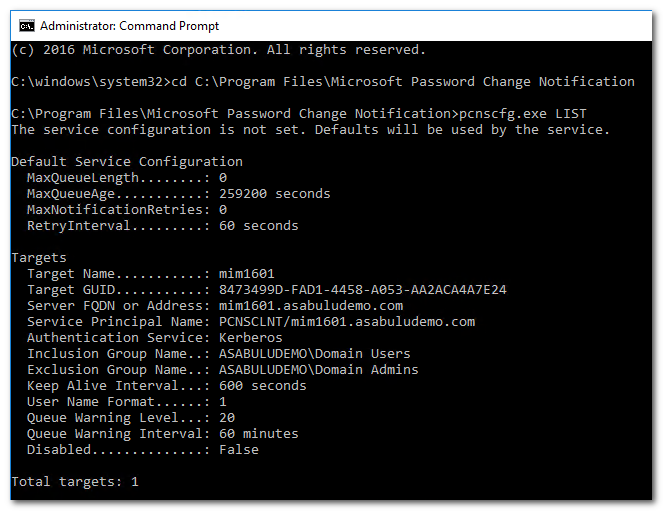Click the Service Principal Name PCNSCLNT value
The width and height of the screenshot is (663, 511).
(x=346, y=321)
